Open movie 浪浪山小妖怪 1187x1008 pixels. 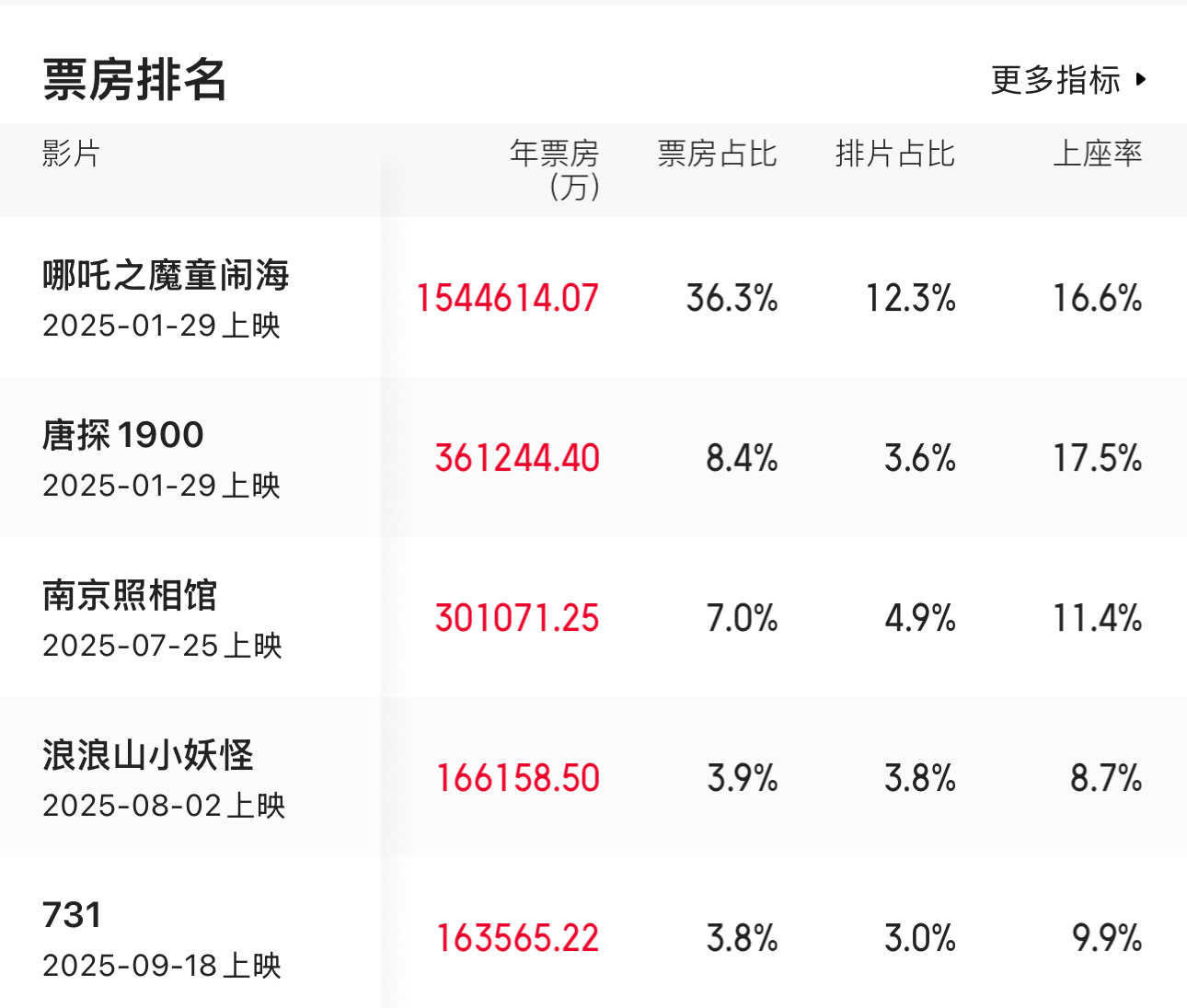pos(148,755)
